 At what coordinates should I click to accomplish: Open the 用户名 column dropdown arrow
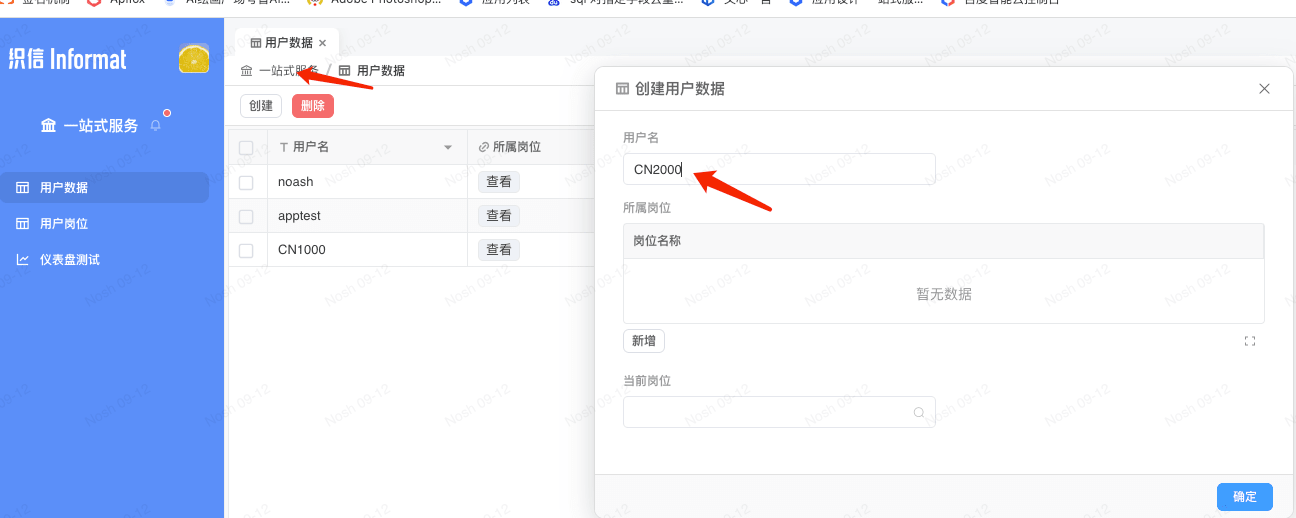click(x=448, y=148)
